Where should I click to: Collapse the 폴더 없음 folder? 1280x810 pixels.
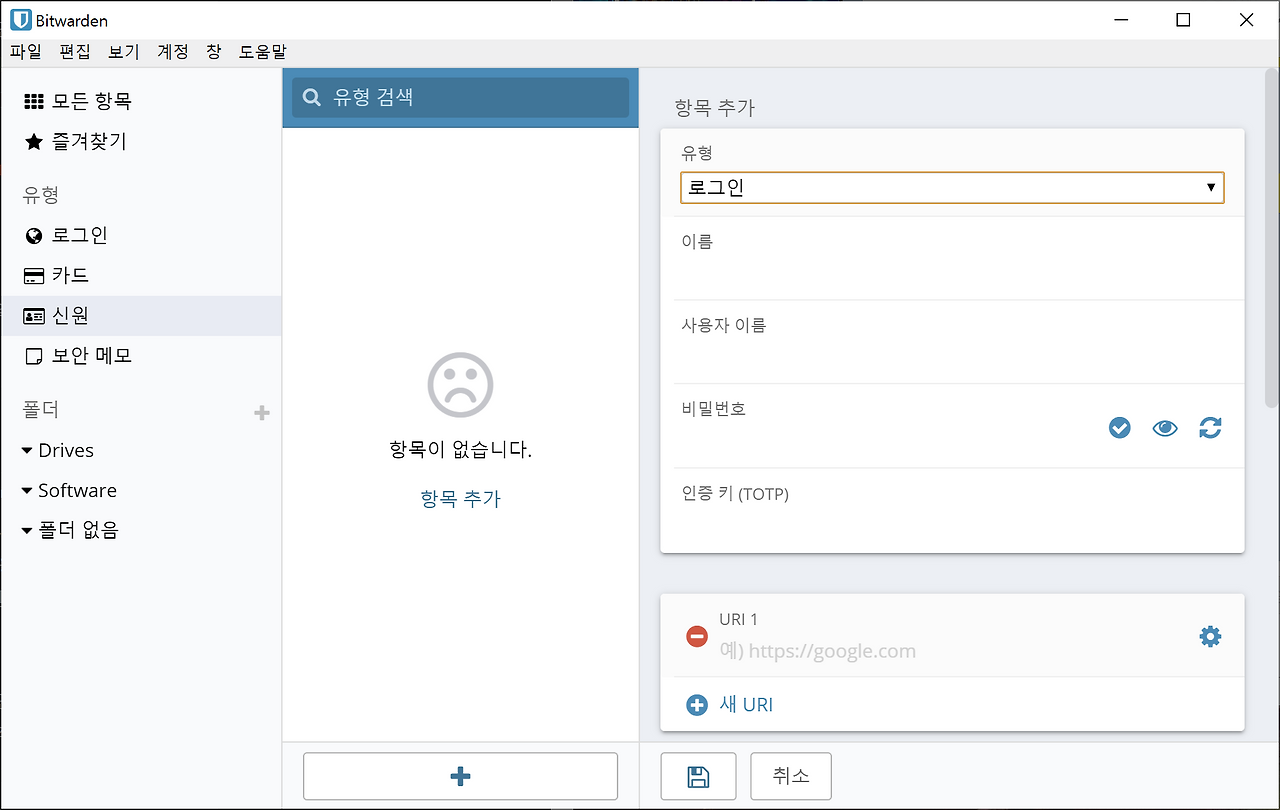pyautogui.click(x=27, y=531)
